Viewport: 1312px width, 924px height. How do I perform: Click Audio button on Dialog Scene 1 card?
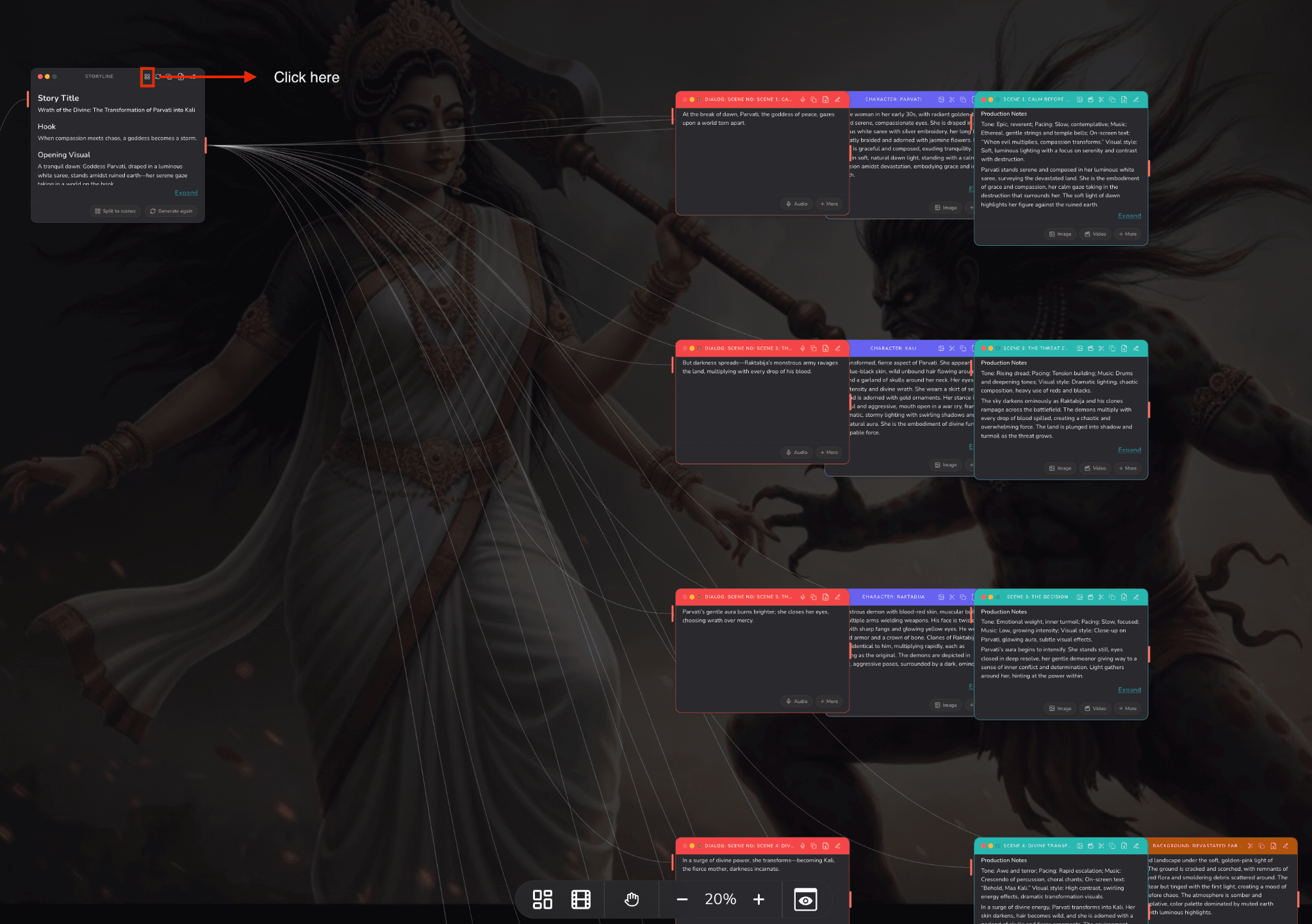797,204
